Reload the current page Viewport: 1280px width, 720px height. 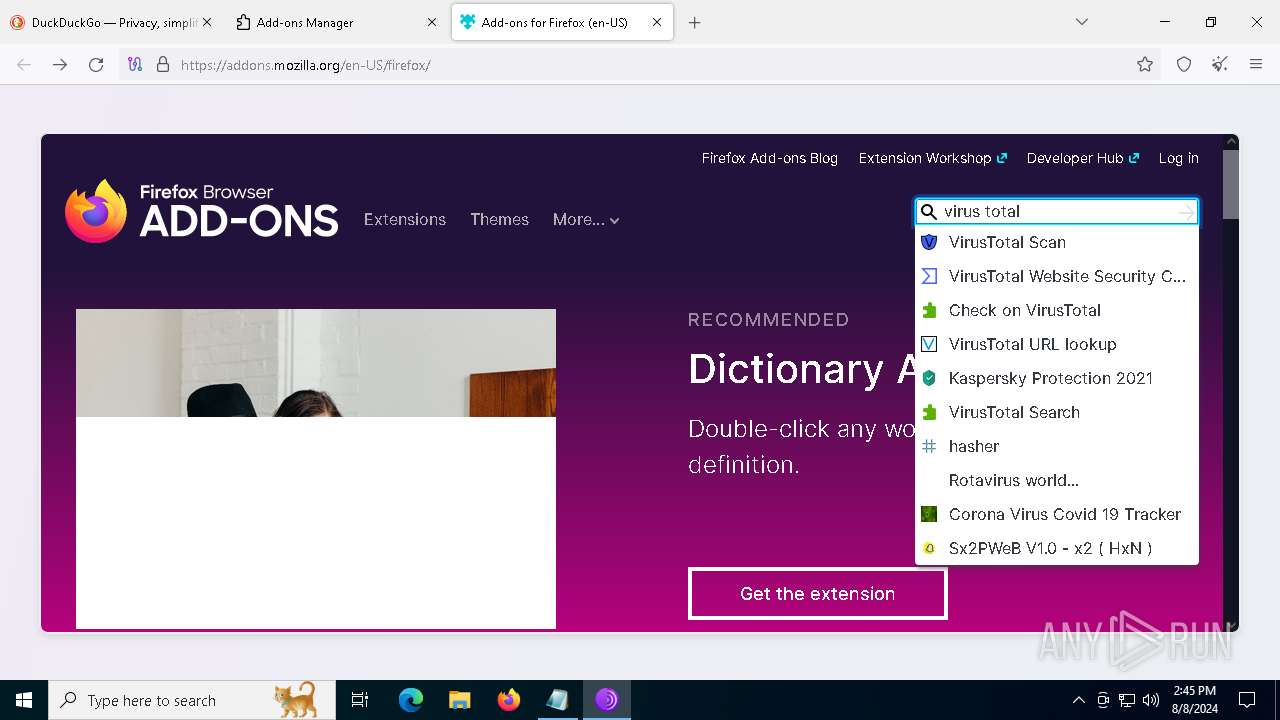click(96, 65)
